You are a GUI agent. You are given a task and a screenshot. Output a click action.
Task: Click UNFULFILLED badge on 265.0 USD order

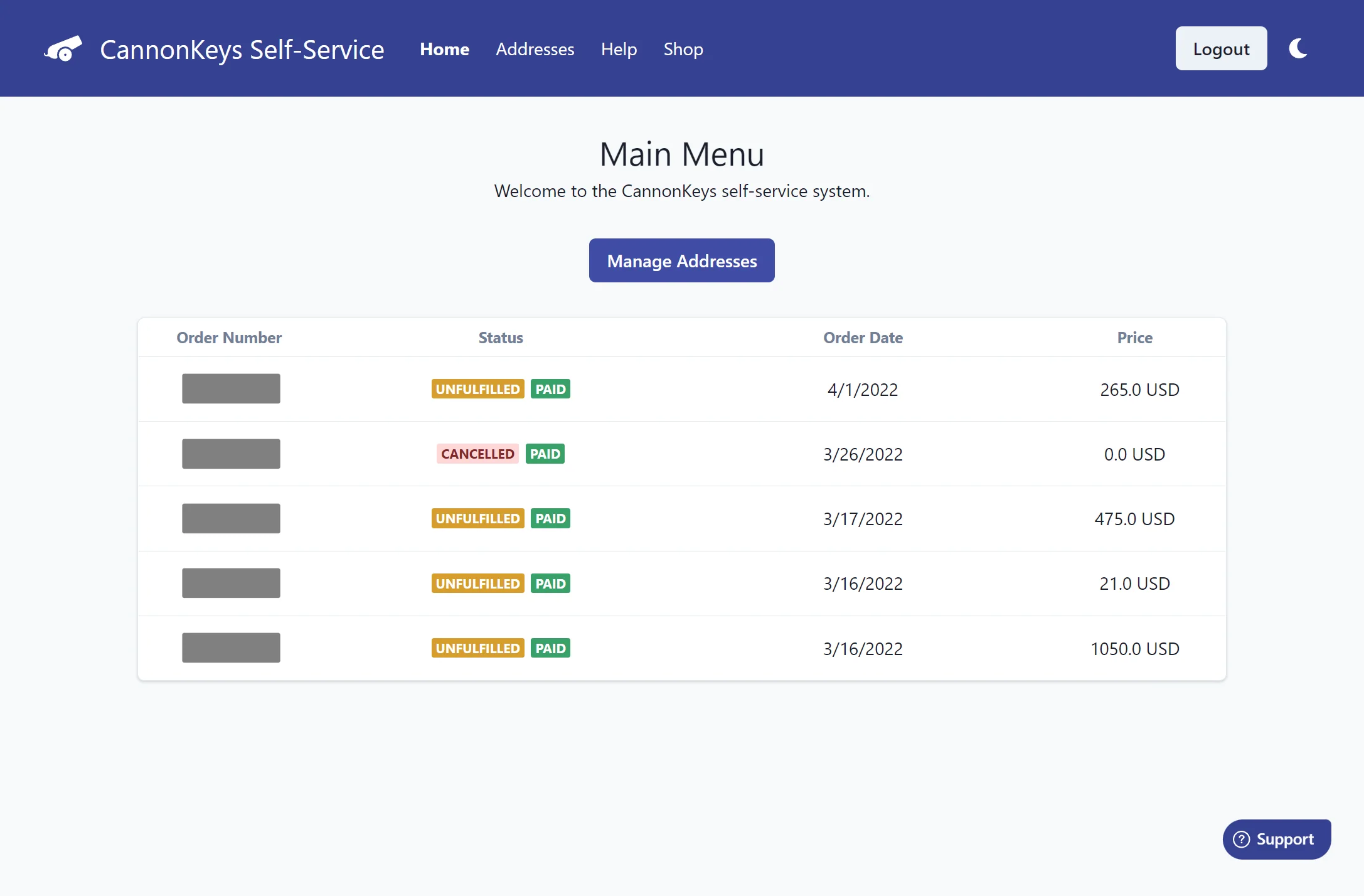click(477, 389)
